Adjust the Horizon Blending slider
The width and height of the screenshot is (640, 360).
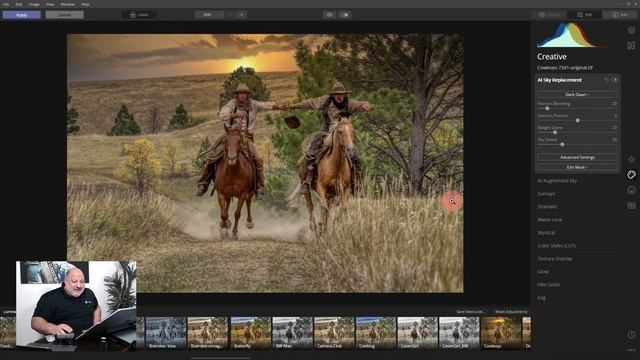click(547, 109)
